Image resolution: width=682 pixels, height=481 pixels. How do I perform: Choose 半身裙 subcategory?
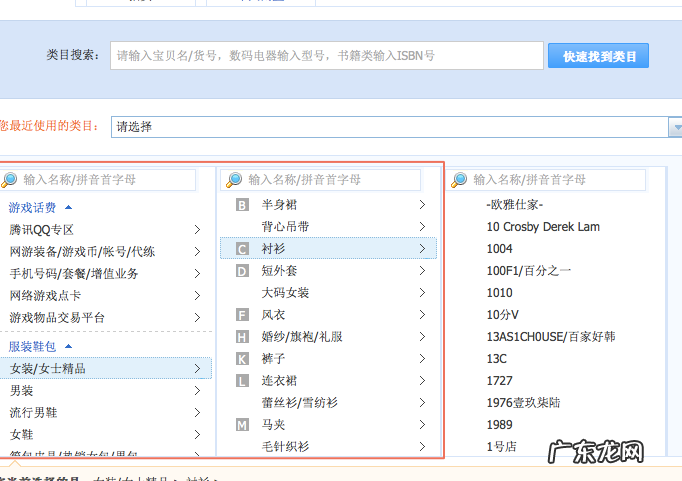pos(281,205)
